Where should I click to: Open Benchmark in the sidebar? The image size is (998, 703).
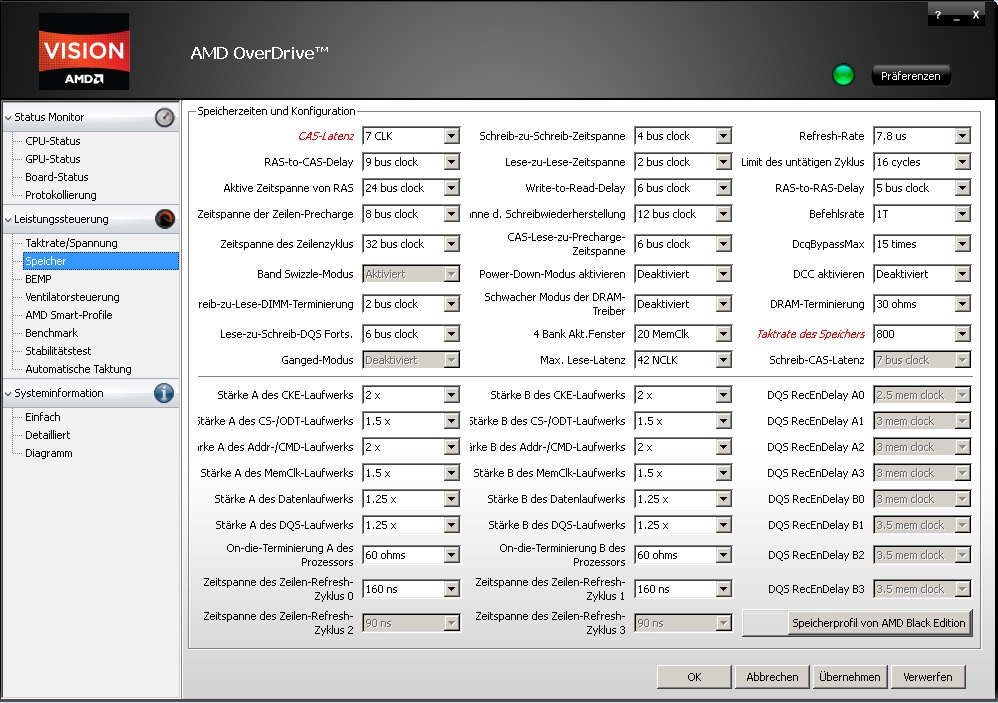click(52, 333)
